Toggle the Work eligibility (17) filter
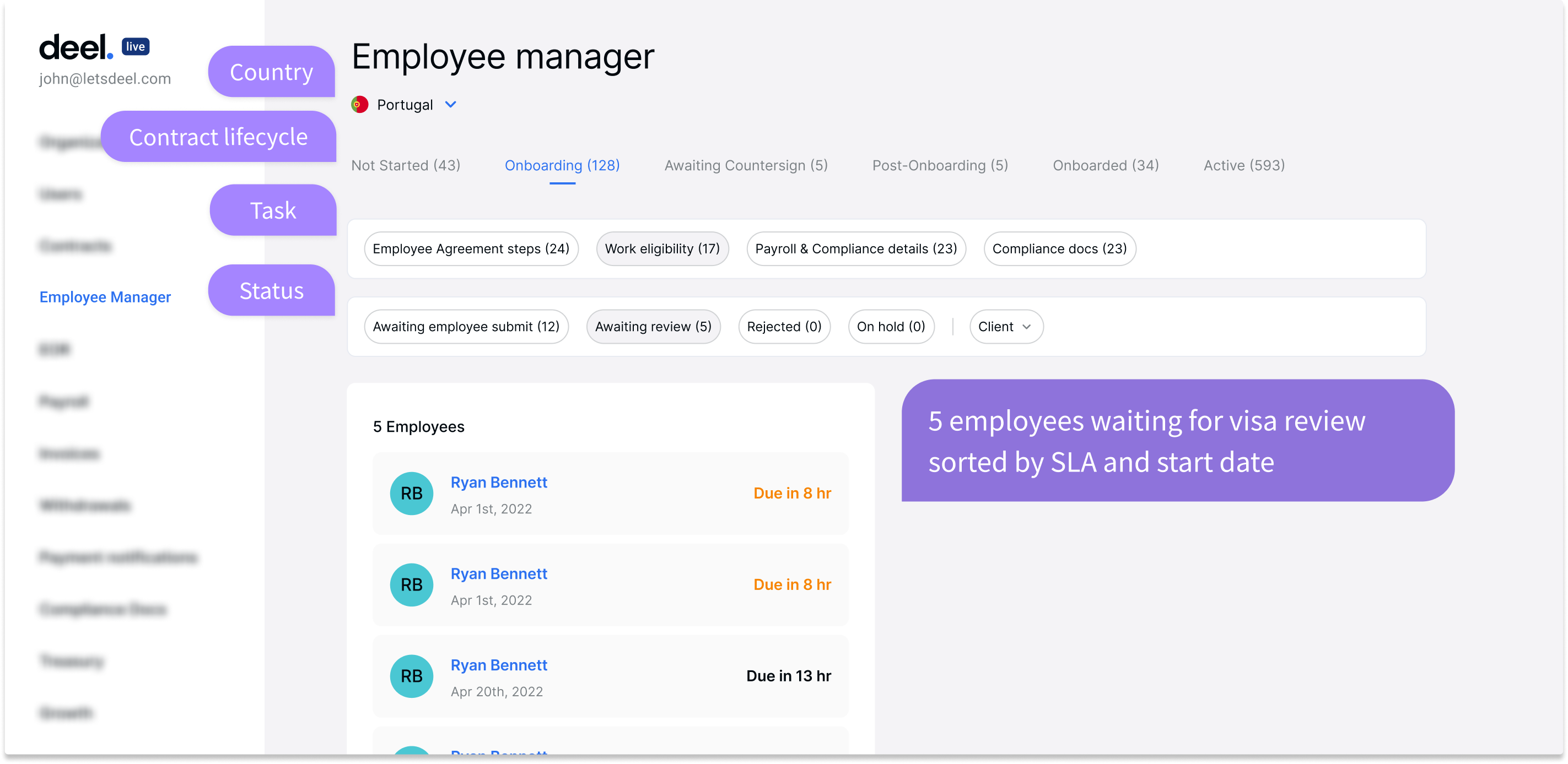Image resolution: width=1568 pixels, height=764 pixels. pyautogui.click(x=662, y=249)
